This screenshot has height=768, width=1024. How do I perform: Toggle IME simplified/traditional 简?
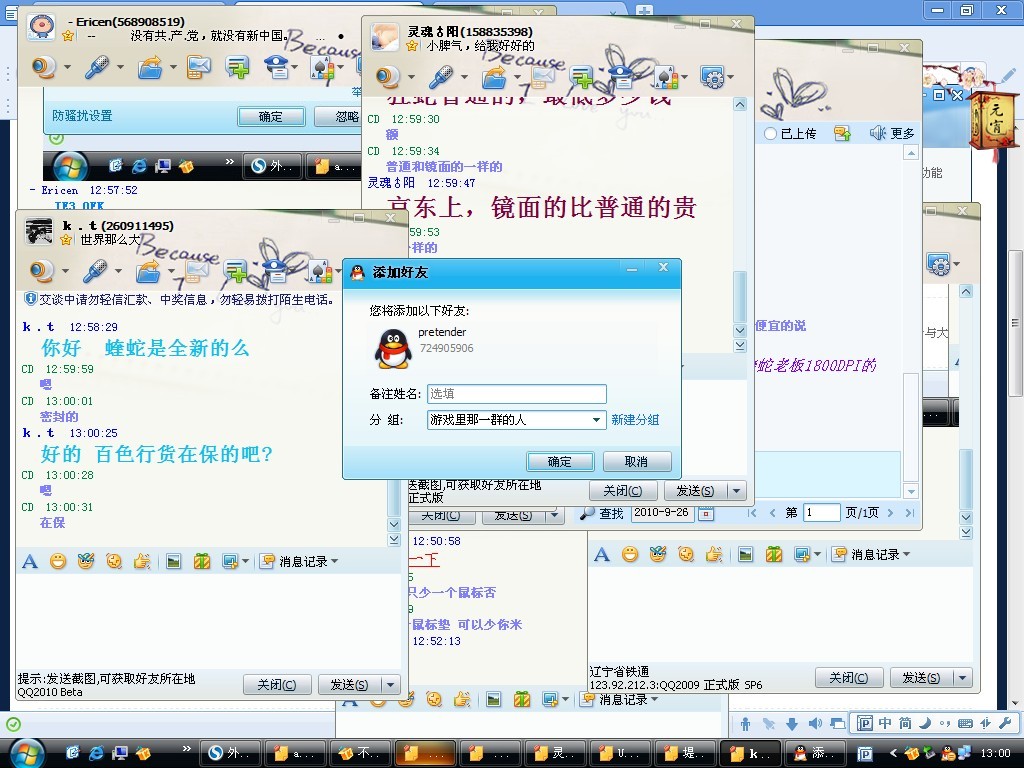point(905,723)
